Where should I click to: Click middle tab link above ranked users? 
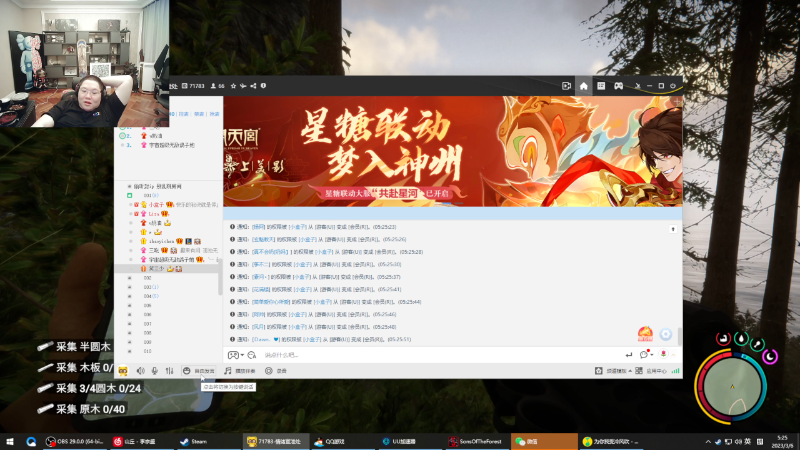[x=199, y=114]
